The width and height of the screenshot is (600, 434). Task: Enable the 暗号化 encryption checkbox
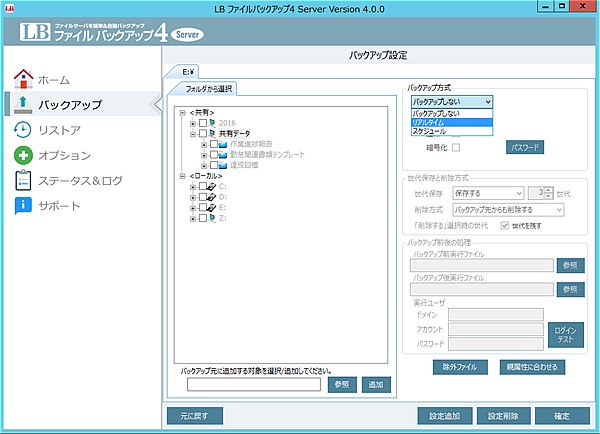[456, 148]
